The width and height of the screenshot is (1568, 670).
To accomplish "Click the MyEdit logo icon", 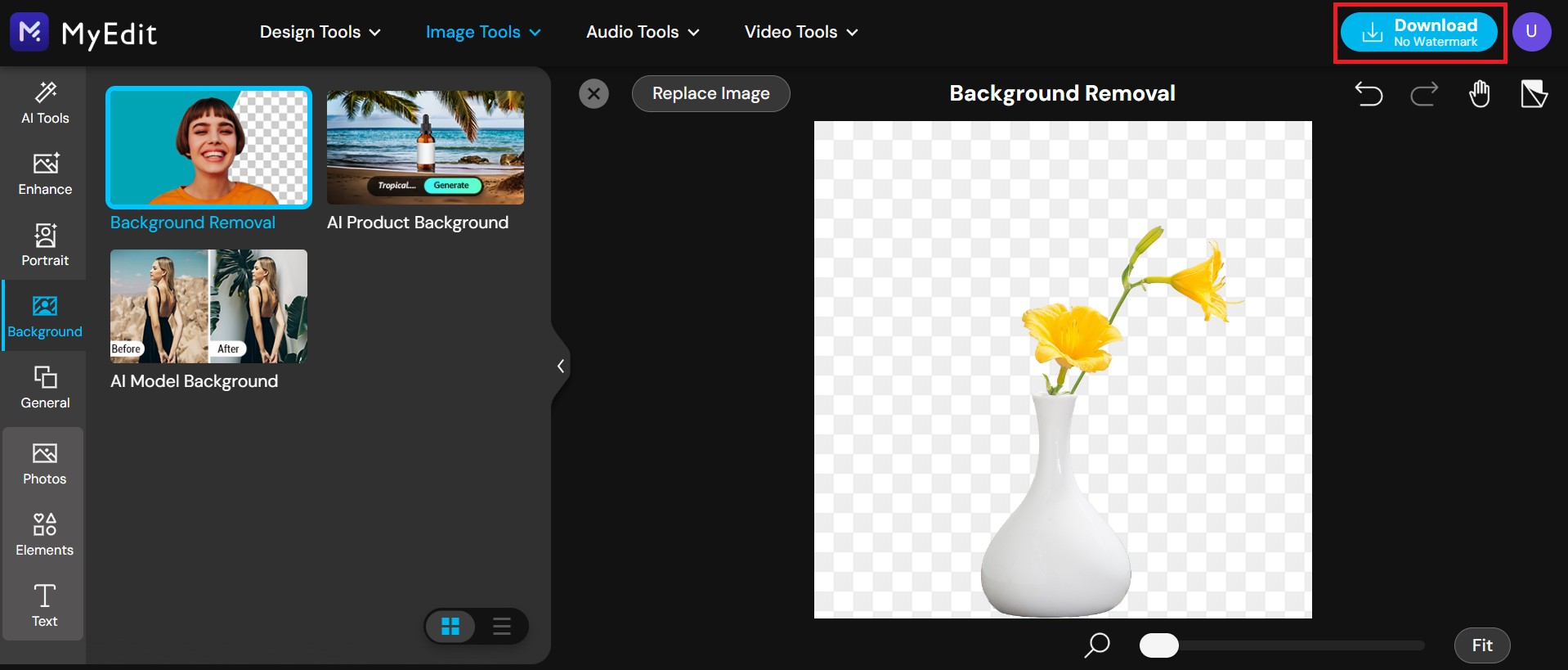I will tap(29, 32).
